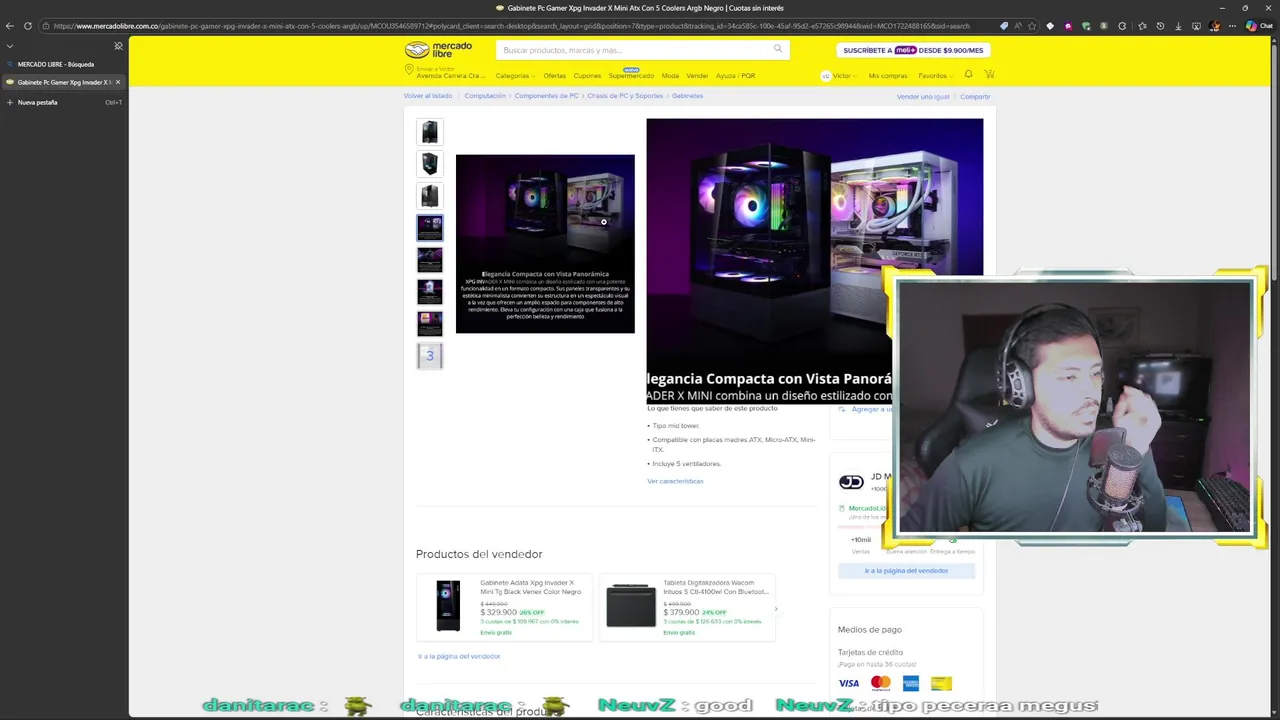Advance the seller products carousel arrow
Screen dimensions: 1280x720
[776, 608]
